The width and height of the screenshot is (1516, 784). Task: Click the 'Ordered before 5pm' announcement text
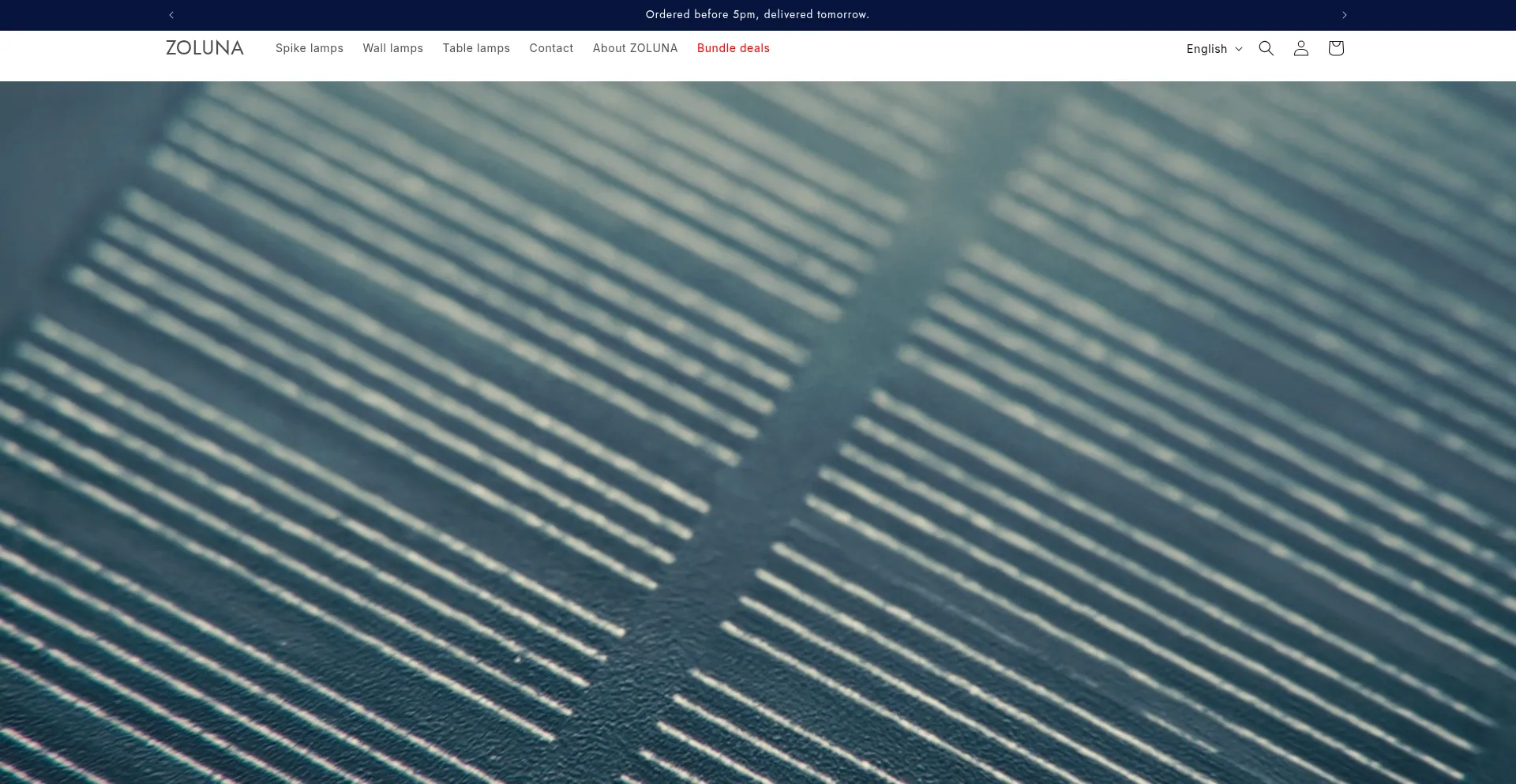[x=756, y=15]
